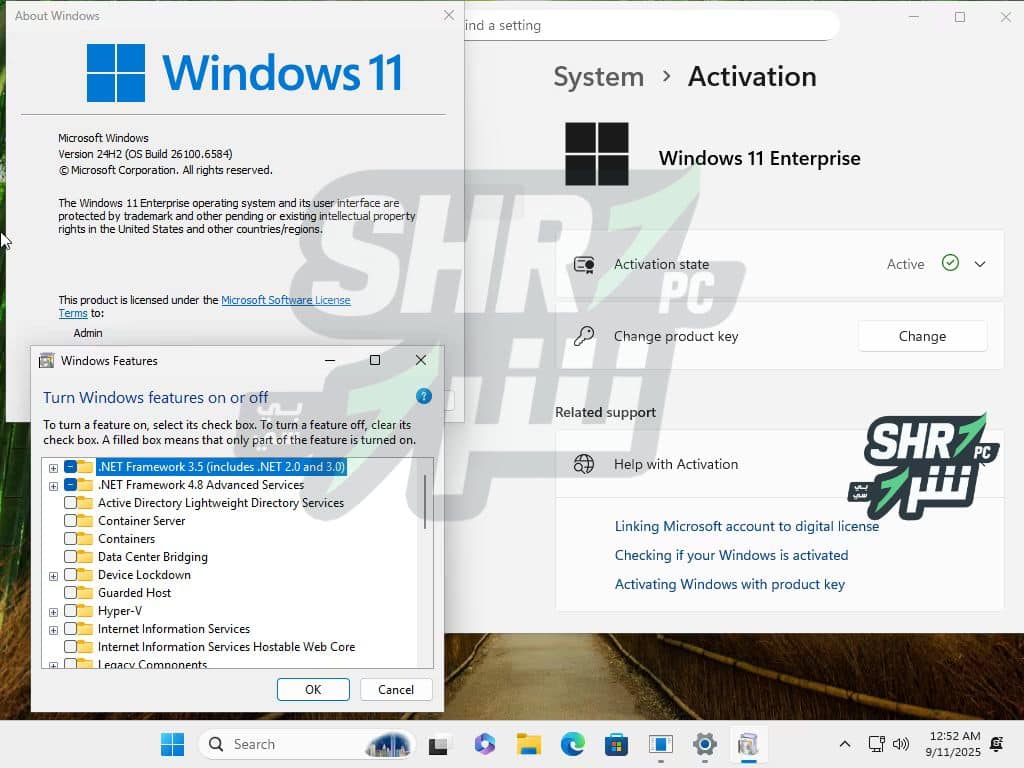
Task: Check the Hyper-V feature checkbox
Action: click(71, 611)
